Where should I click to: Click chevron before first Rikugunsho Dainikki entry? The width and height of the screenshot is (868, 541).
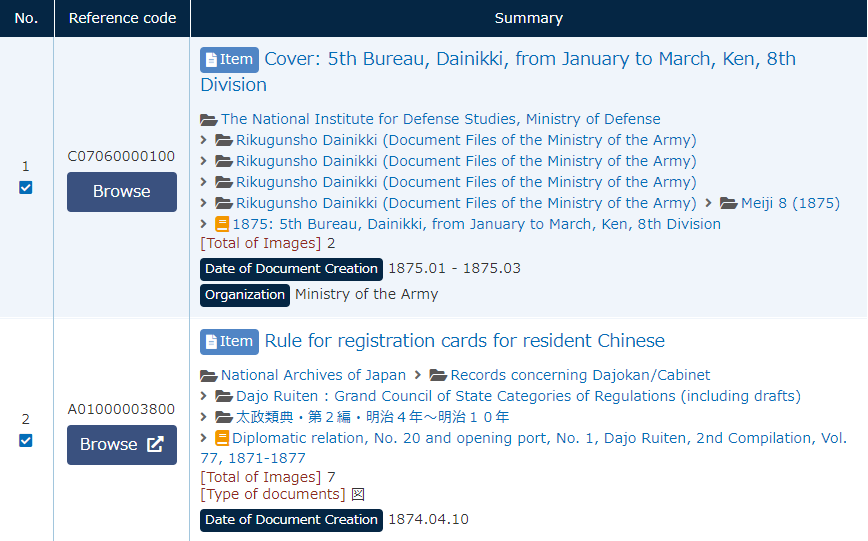(204, 140)
